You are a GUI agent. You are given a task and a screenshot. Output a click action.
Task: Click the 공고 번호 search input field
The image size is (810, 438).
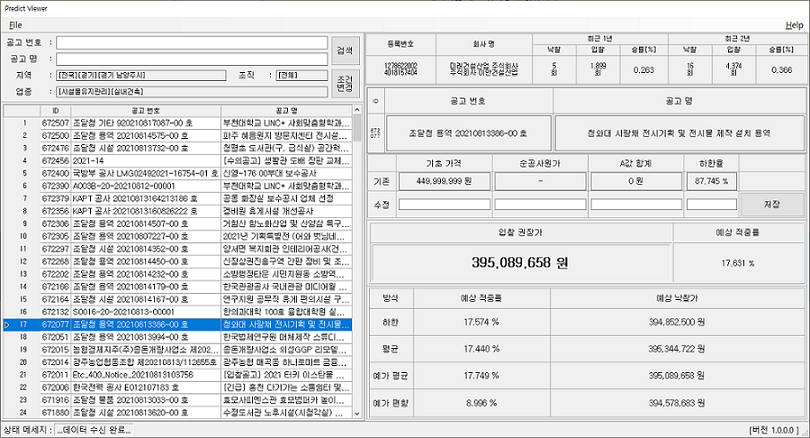(x=193, y=43)
